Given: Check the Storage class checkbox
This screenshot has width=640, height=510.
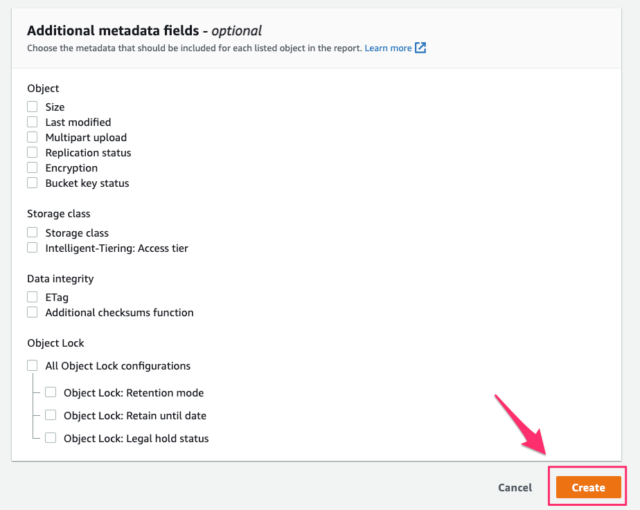Looking at the screenshot, I should point(32,233).
